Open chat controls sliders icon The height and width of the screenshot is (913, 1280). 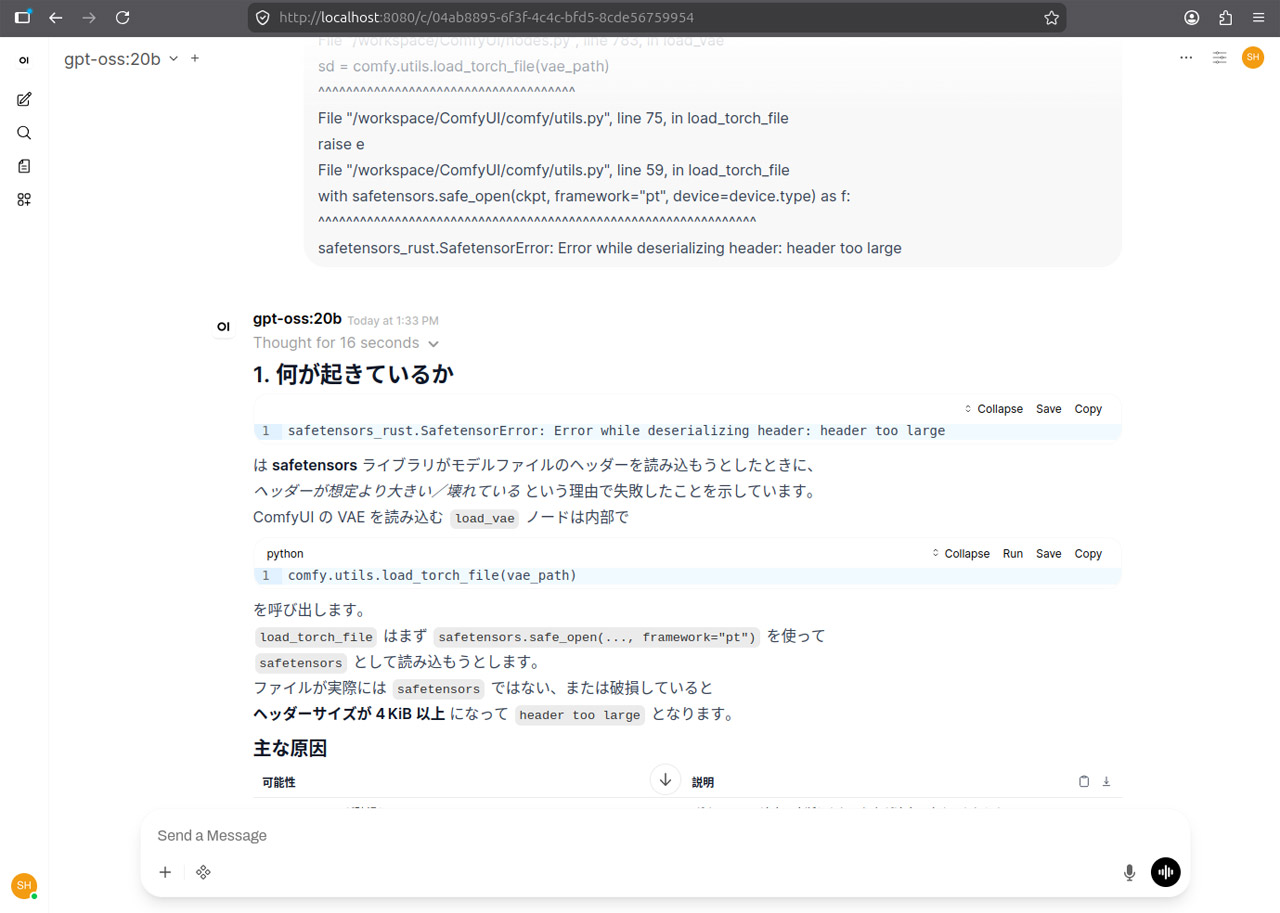[1220, 58]
